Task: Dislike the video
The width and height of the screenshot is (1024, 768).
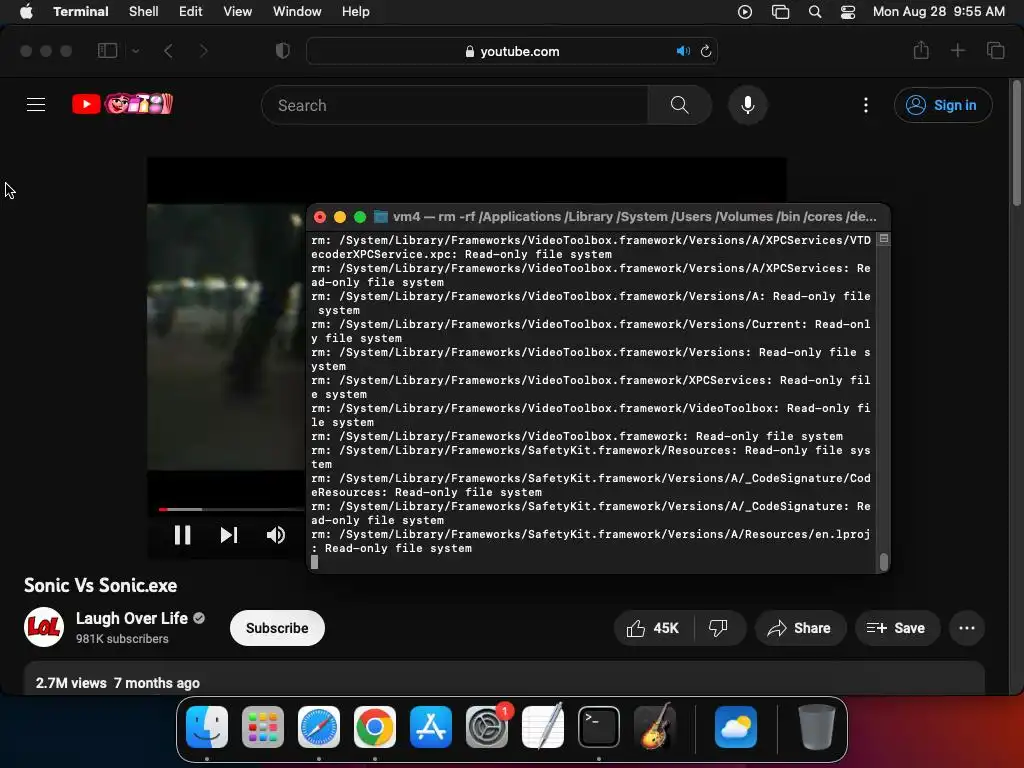Action: point(718,628)
